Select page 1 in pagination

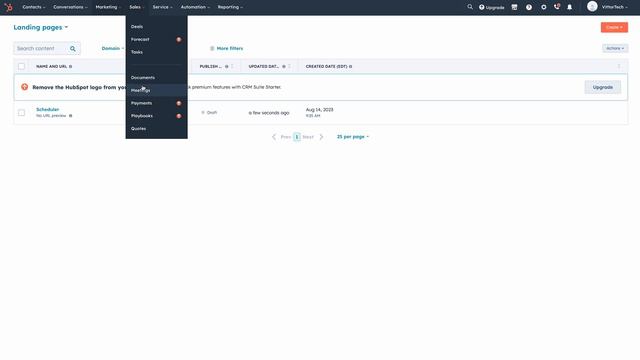[x=297, y=137]
